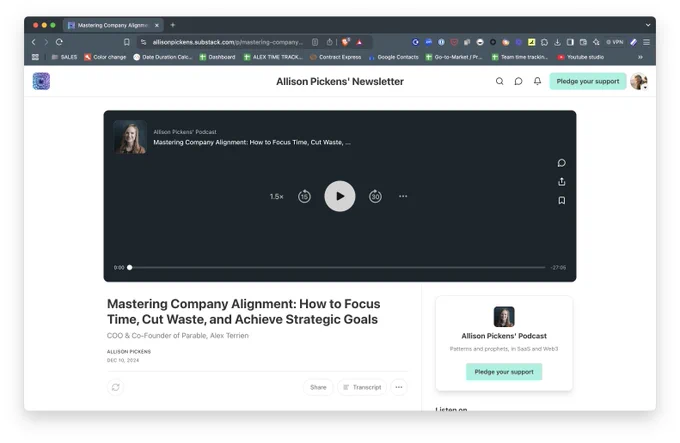680x443 pixels.
Task: Click the sidebar podcast avatar image
Action: 504,316
